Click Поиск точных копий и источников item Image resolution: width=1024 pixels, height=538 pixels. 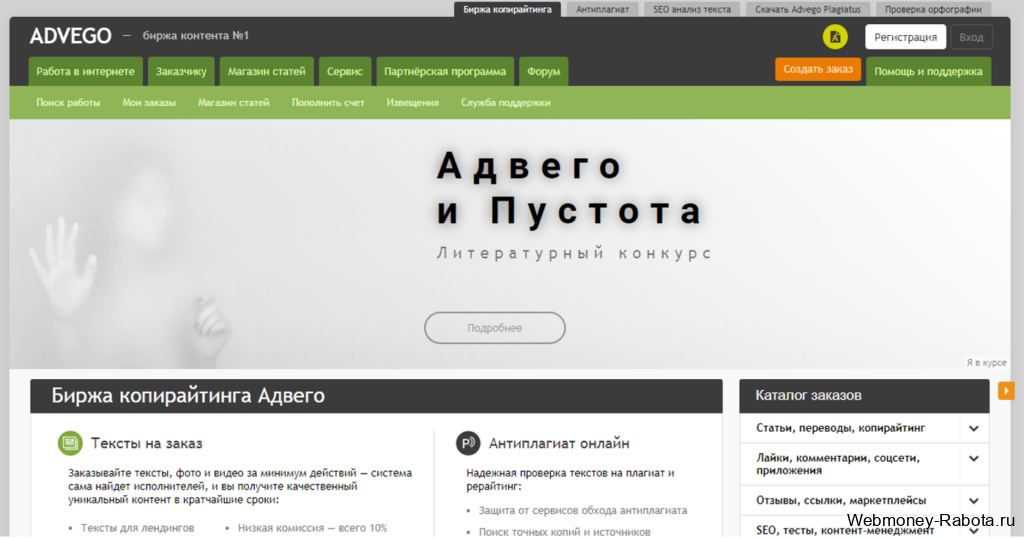tap(564, 532)
